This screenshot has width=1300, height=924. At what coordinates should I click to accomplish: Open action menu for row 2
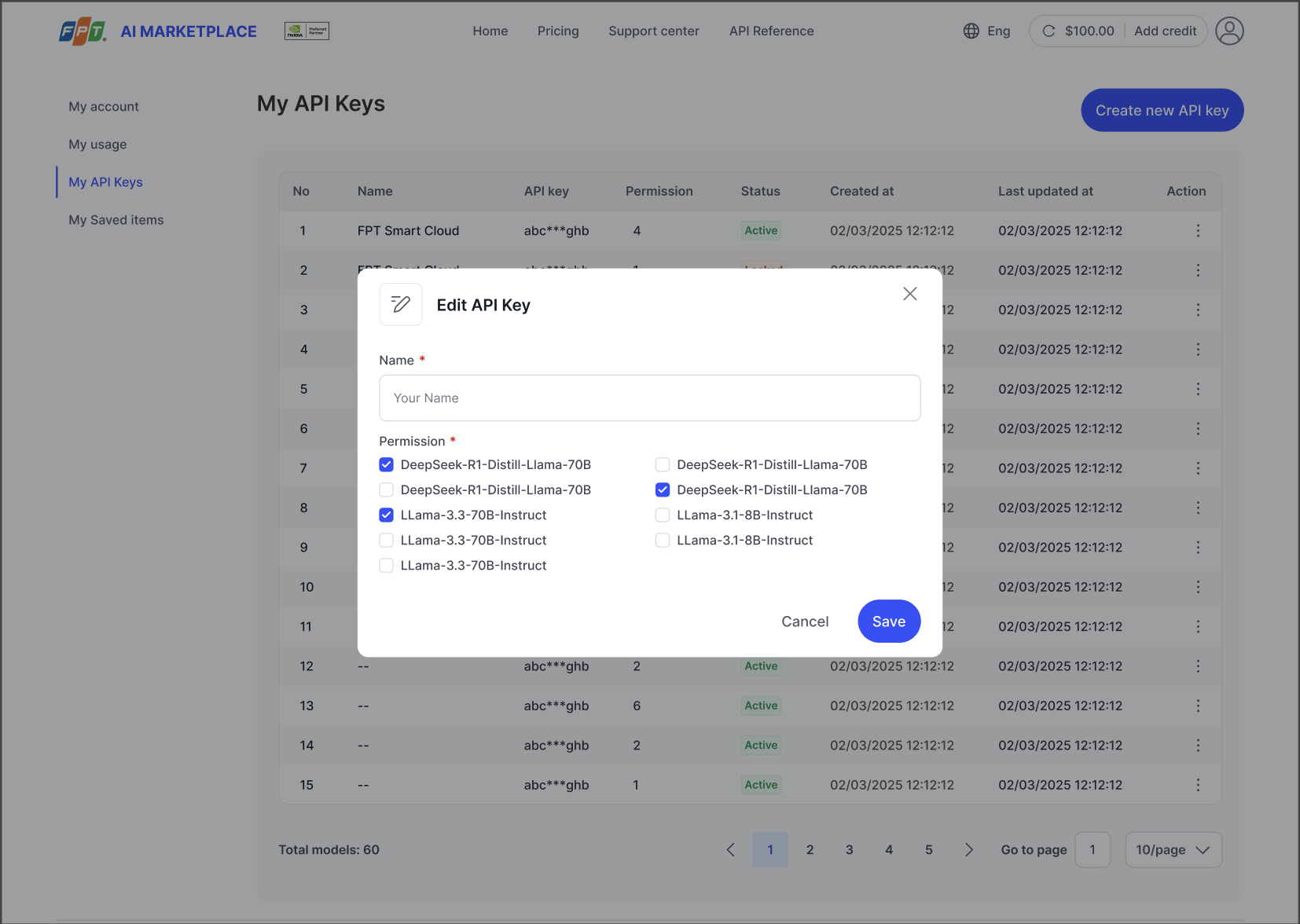[x=1198, y=270]
